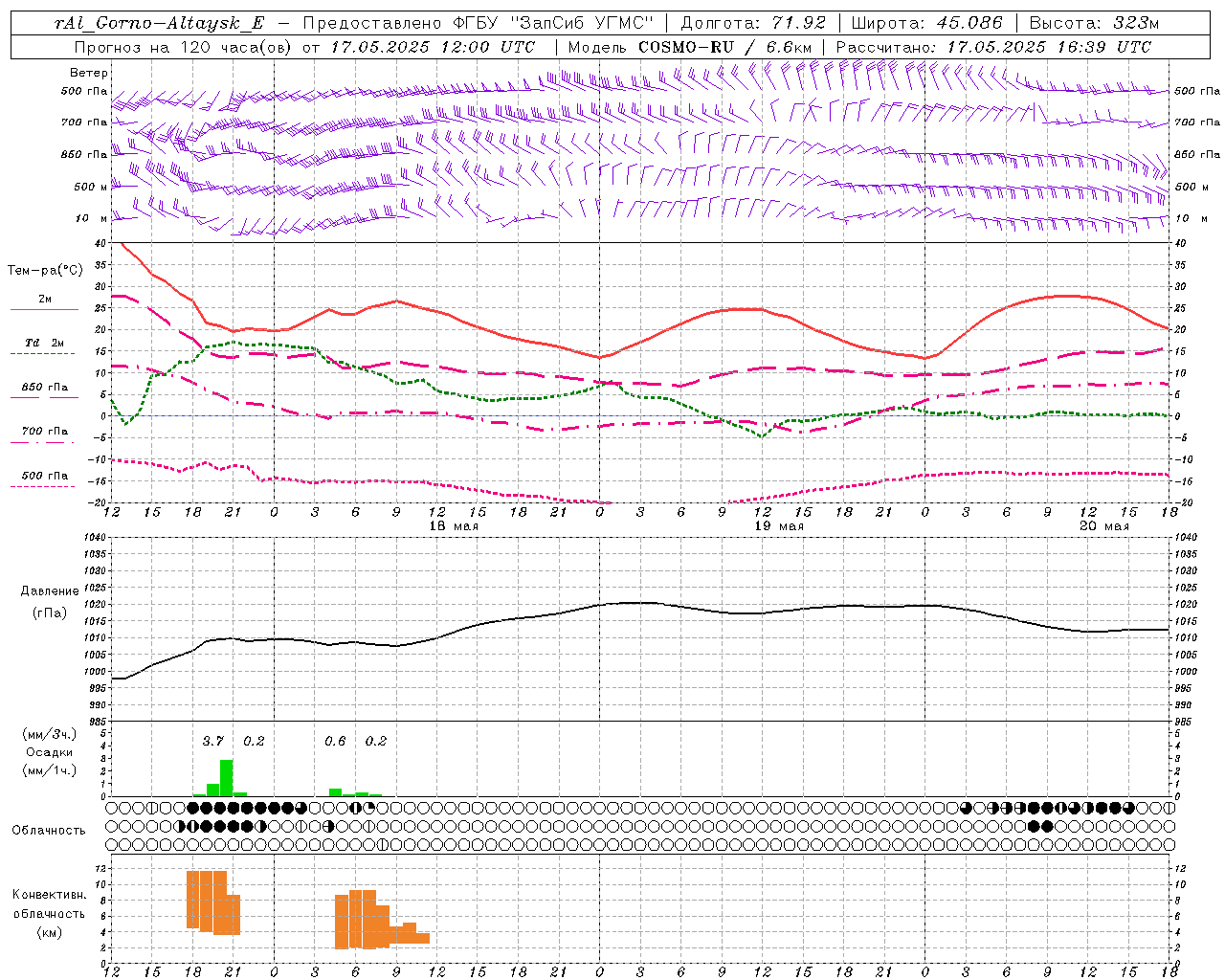Click the Осадки precipitation label
Screen dimensions: 1225x980
click(50, 752)
